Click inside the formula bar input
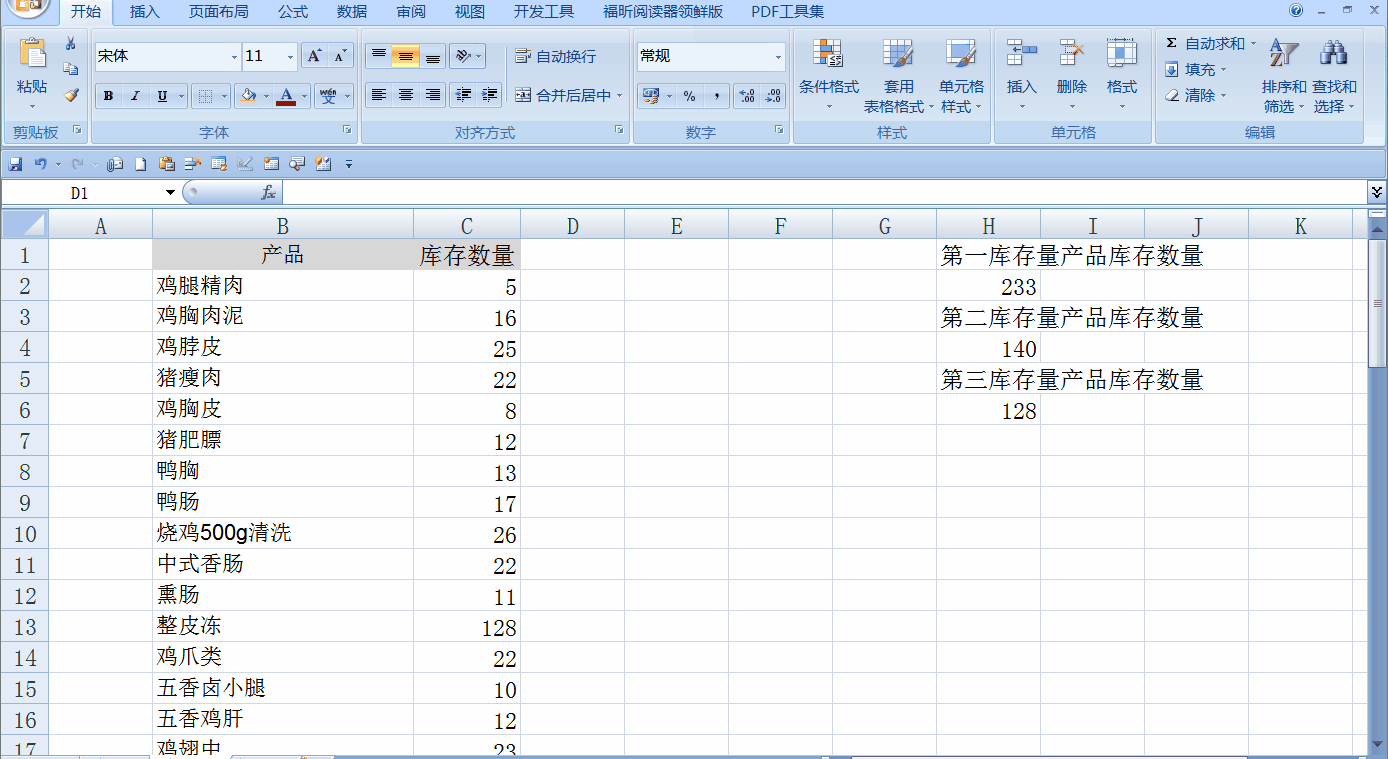 (825, 193)
